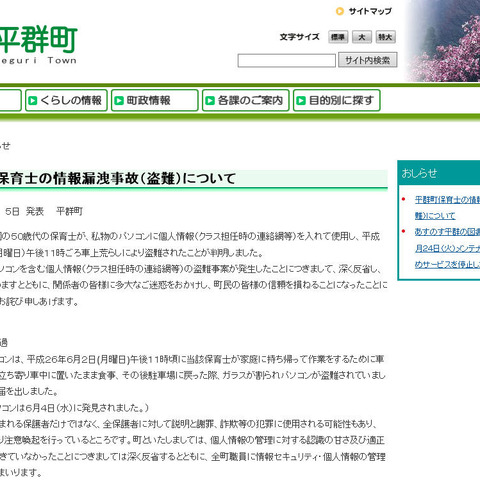480x480 pixels.
Task: Click green arrow icon beside 目的別に探す
Action: pos(301,100)
